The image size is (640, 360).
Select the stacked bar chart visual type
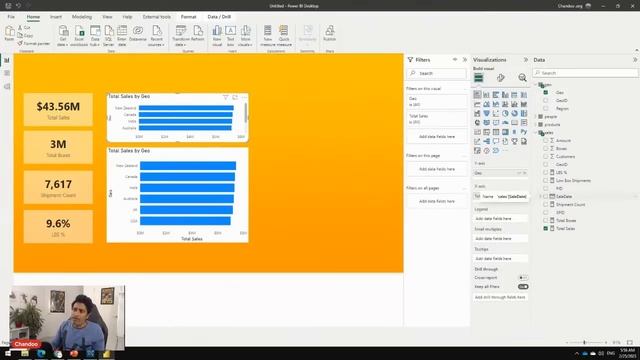click(x=477, y=95)
